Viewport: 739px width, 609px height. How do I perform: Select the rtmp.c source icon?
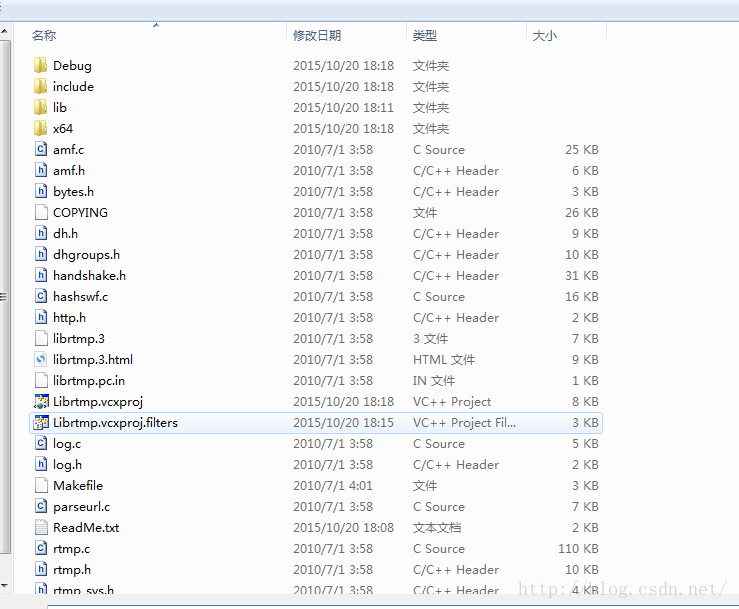click(x=41, y=548)
